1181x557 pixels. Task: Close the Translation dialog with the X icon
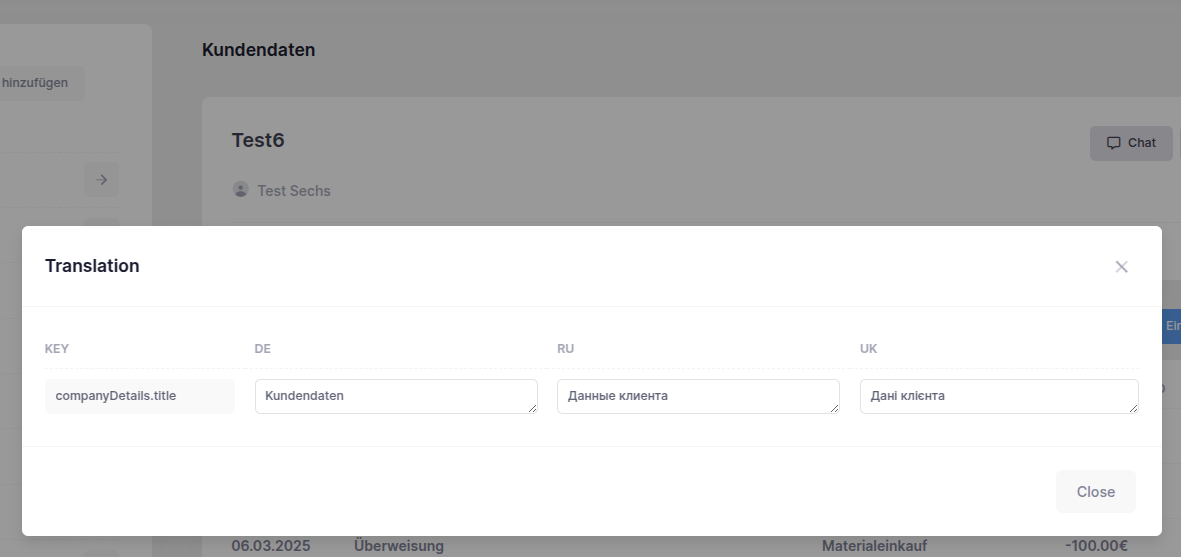pos(1121,267)
